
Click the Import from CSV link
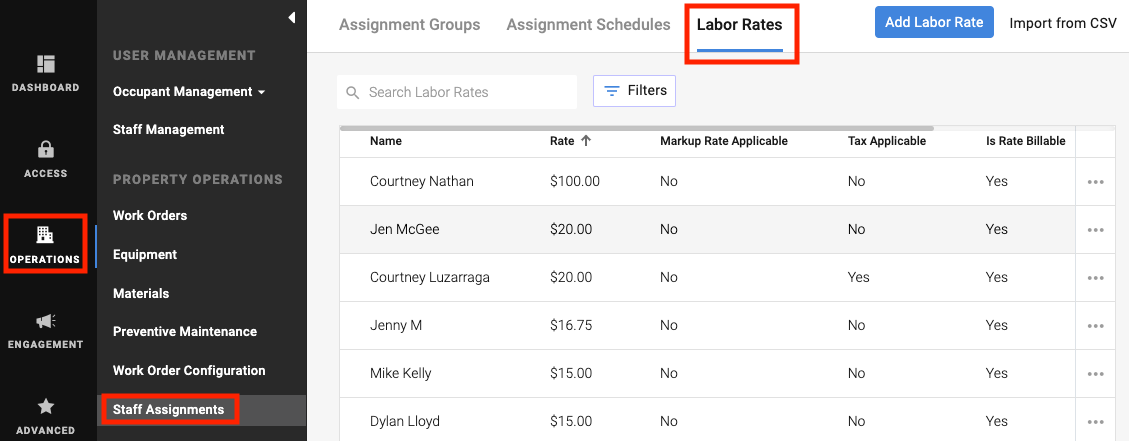tap(1062, 22)
